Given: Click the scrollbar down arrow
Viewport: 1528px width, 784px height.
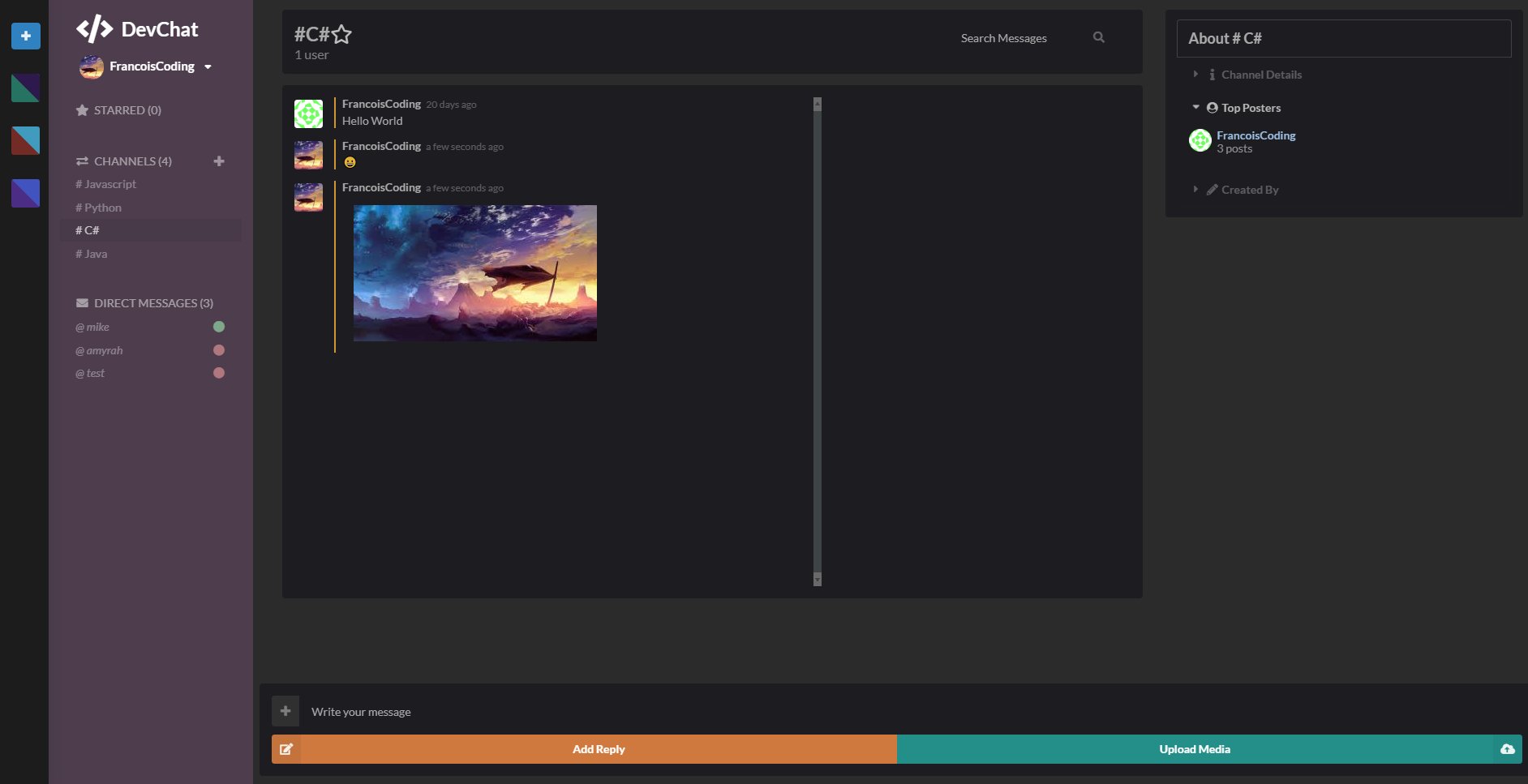Looking at the screenshot, I should [x=818, y=579].
